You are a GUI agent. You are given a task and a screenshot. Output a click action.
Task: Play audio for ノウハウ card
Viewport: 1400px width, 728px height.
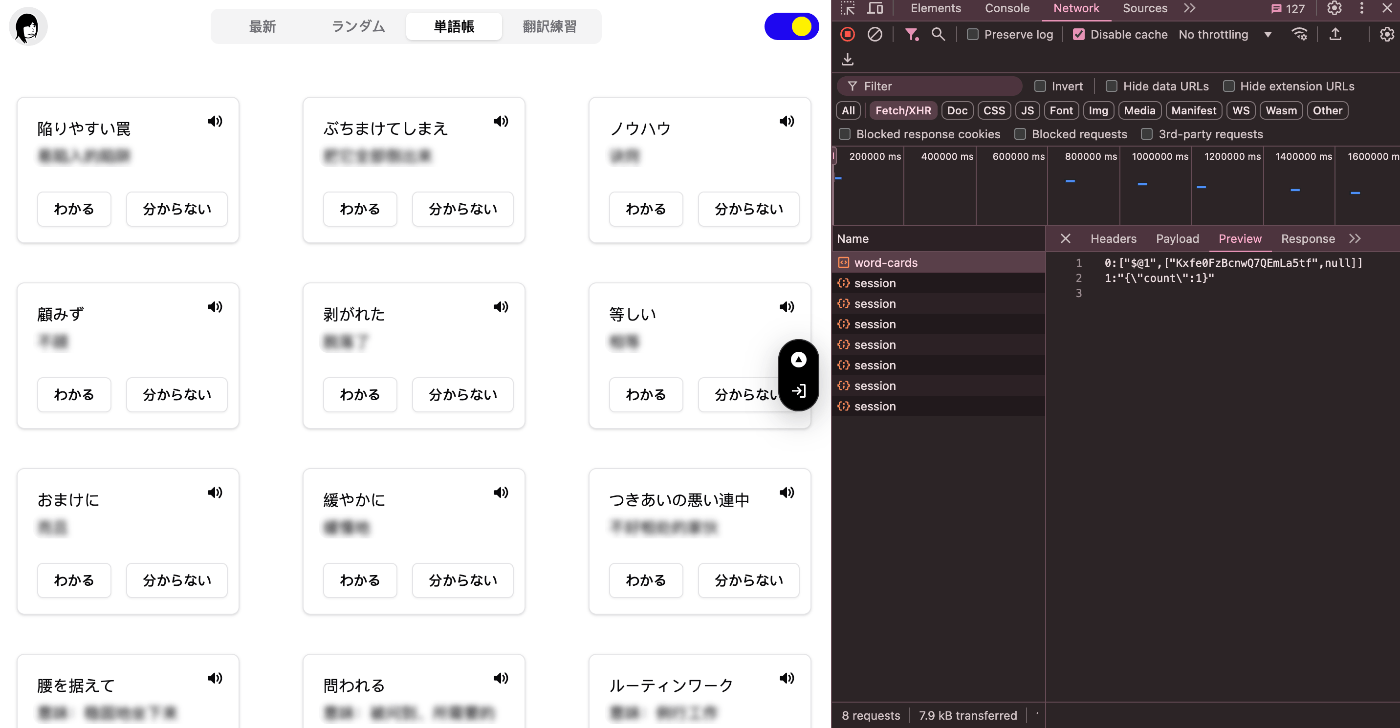787,121
